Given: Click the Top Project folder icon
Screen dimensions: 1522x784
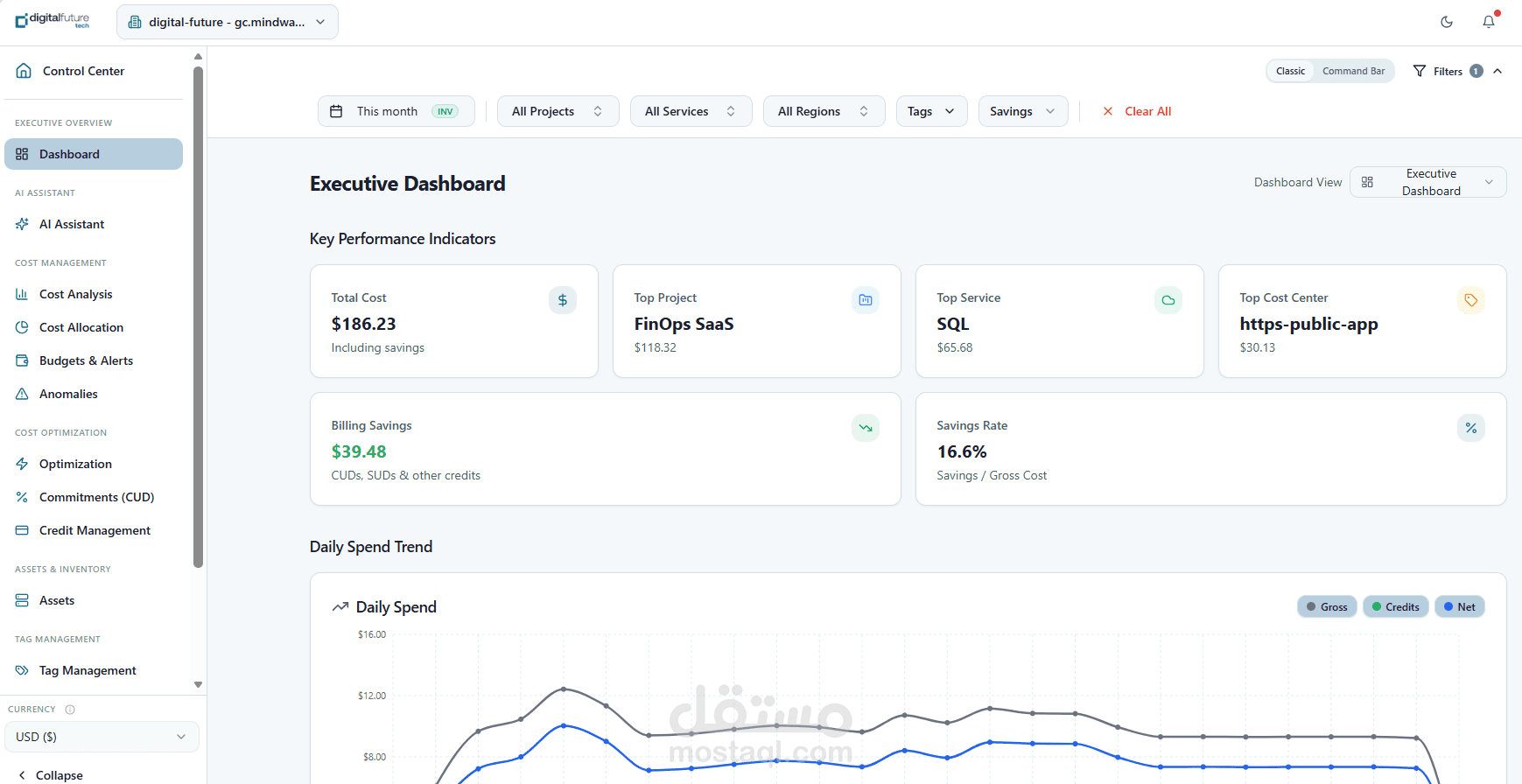Looking at the screenshot, I should [866, 300].
